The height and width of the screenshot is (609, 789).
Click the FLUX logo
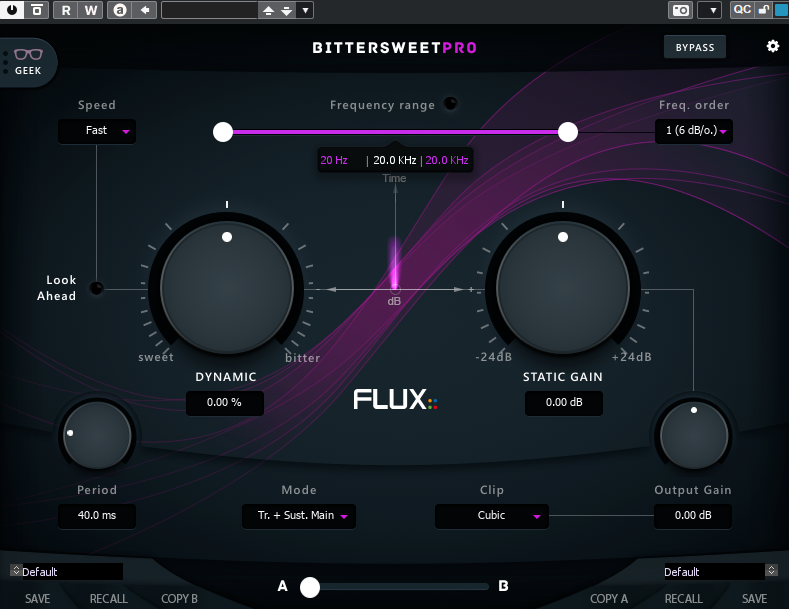tap(395, 400)
